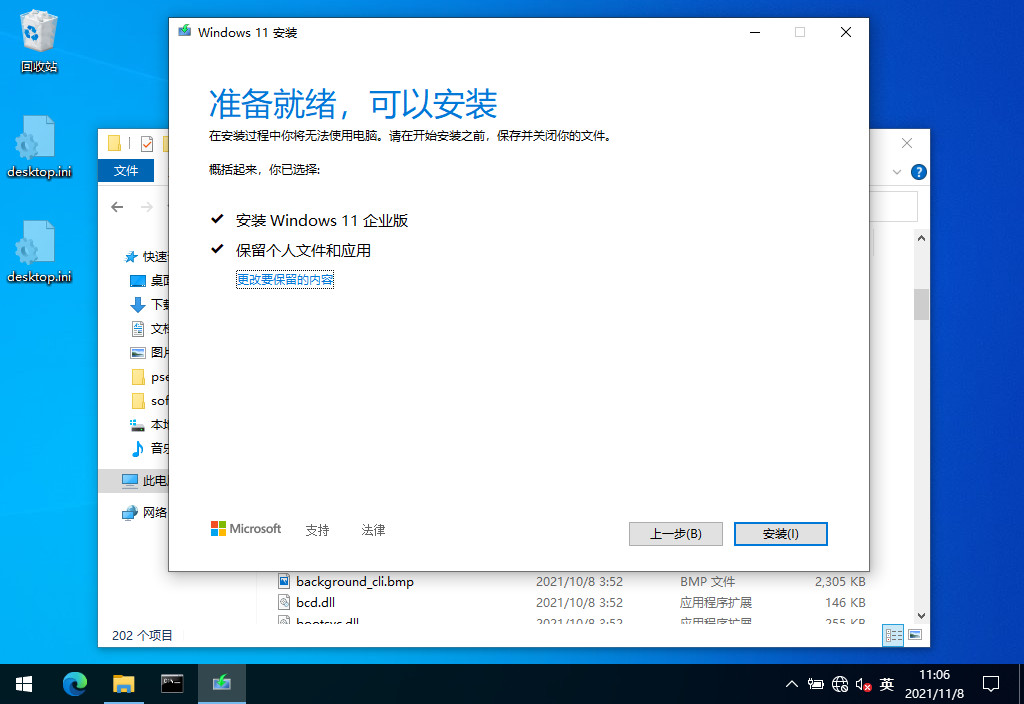This screenshot has width=1024, height=704.
Task: Select the 文档 documents sidebar item
Action: coord(150,328)
